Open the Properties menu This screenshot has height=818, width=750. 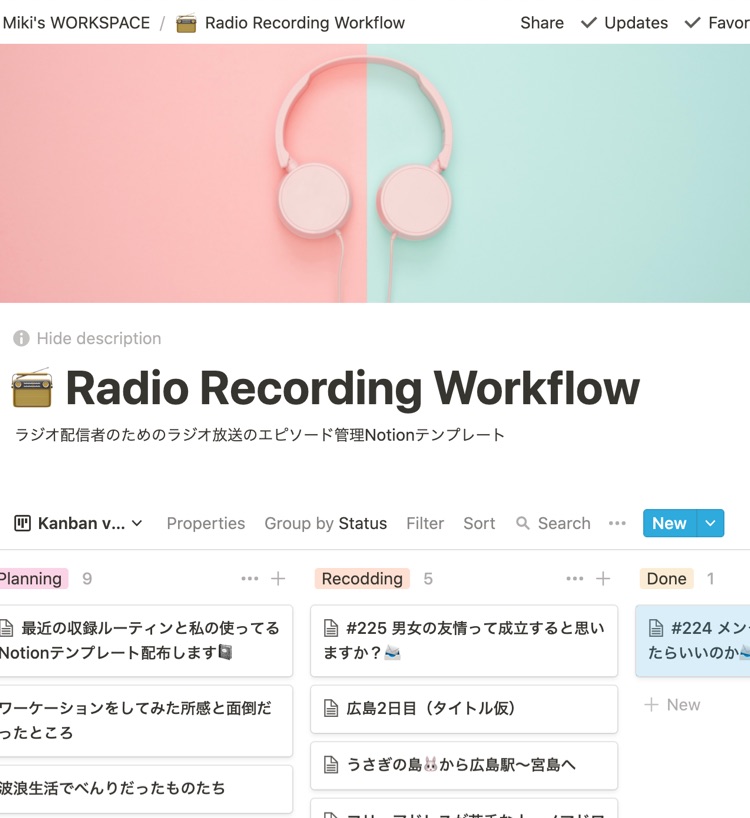(x=205, y=523)
